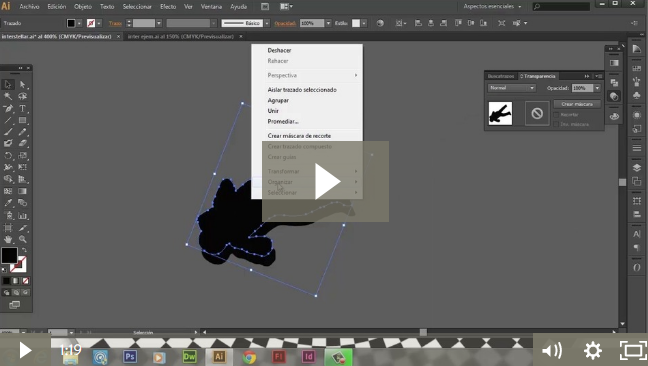The height and width of the screenshot is (366, 648).
Task: Open the Archivo menu
Action: coord(29,7)
